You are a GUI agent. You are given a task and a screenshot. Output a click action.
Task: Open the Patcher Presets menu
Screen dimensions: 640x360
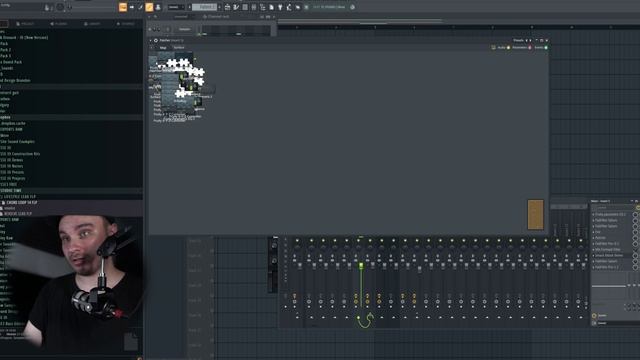(x=518, y=40)
